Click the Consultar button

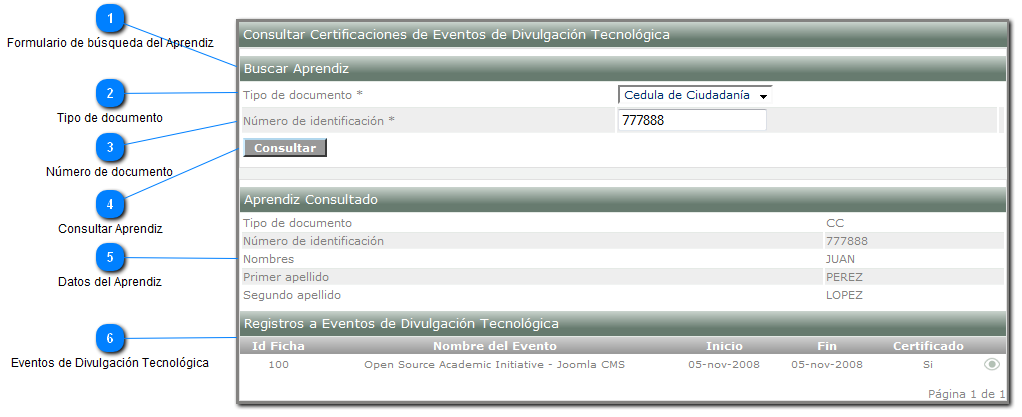[x=285, y=148]
